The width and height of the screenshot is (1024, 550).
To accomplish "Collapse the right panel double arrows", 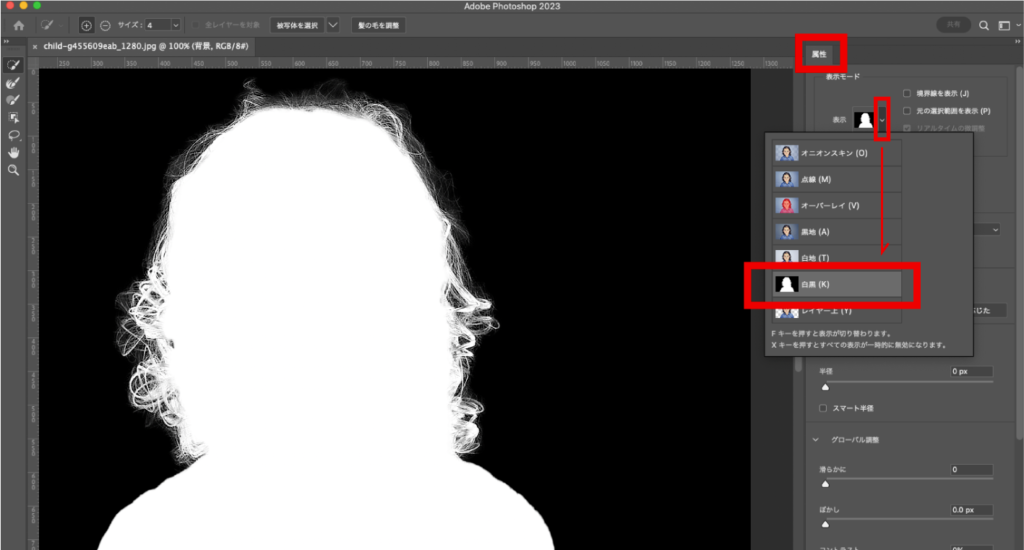I will coord(1017,41).
